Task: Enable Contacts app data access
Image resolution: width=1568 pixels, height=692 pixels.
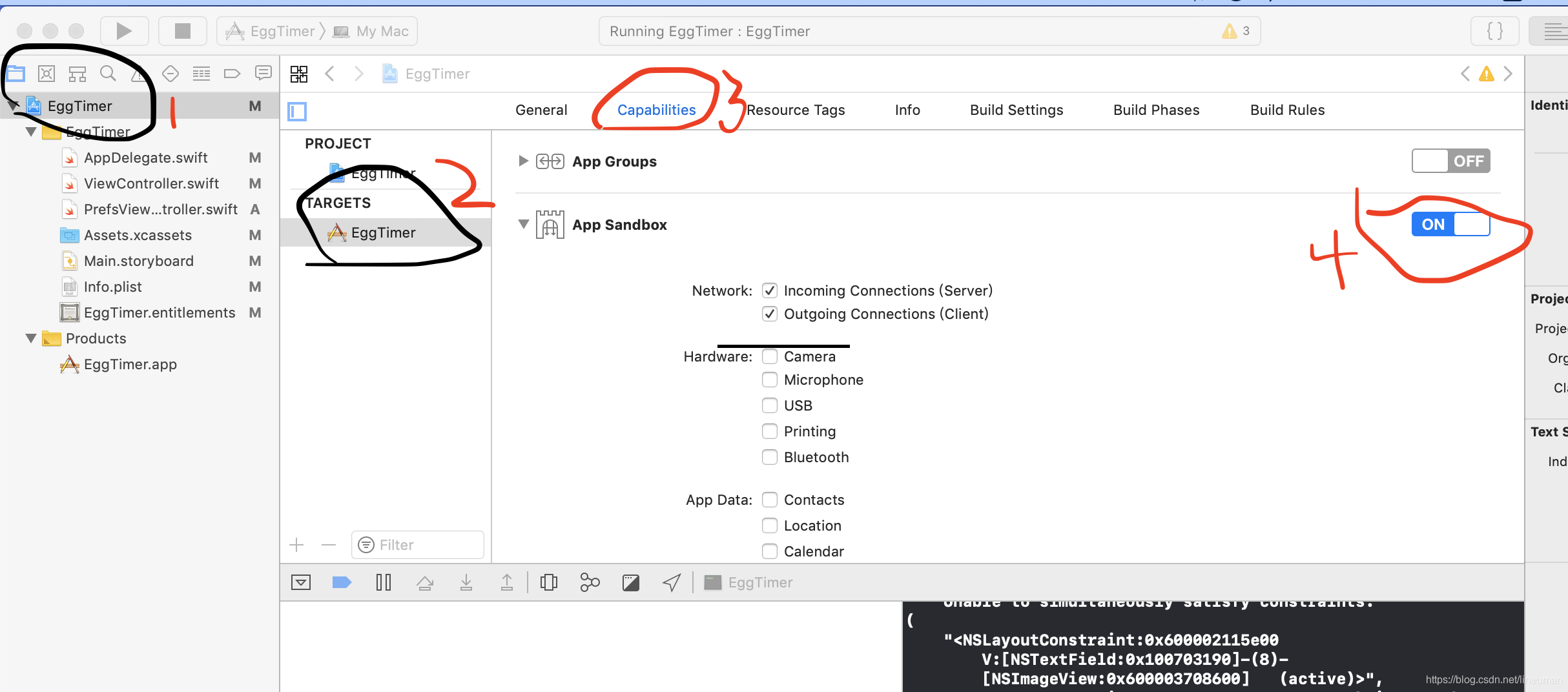Action: click(769, 500)
